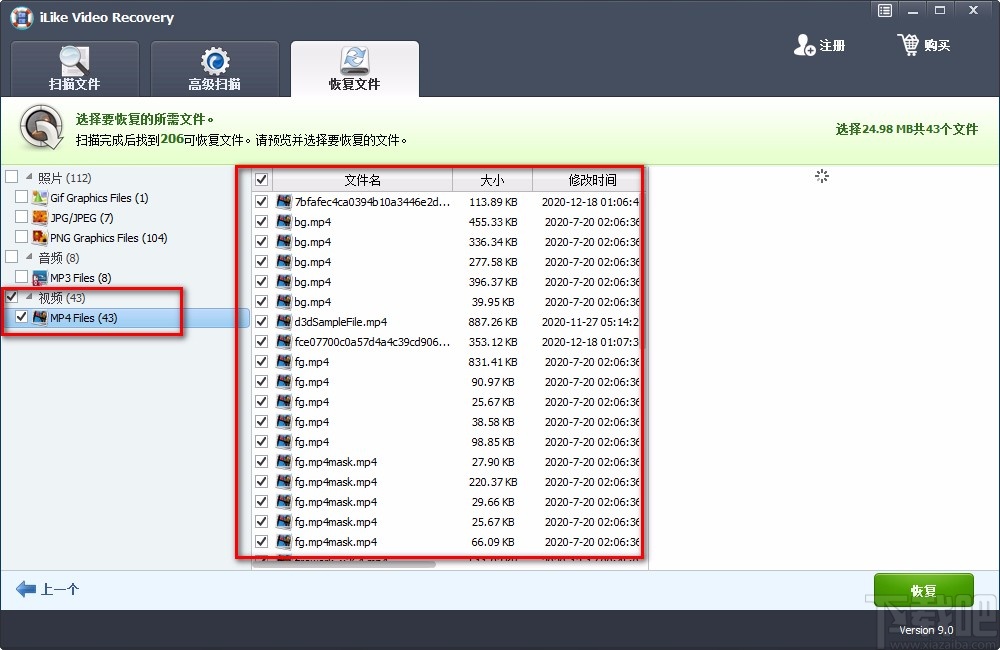Click the MP4 Files filmstrip icon in sidebar
The height and width of the screenshot is (650, 1000).
38,318
